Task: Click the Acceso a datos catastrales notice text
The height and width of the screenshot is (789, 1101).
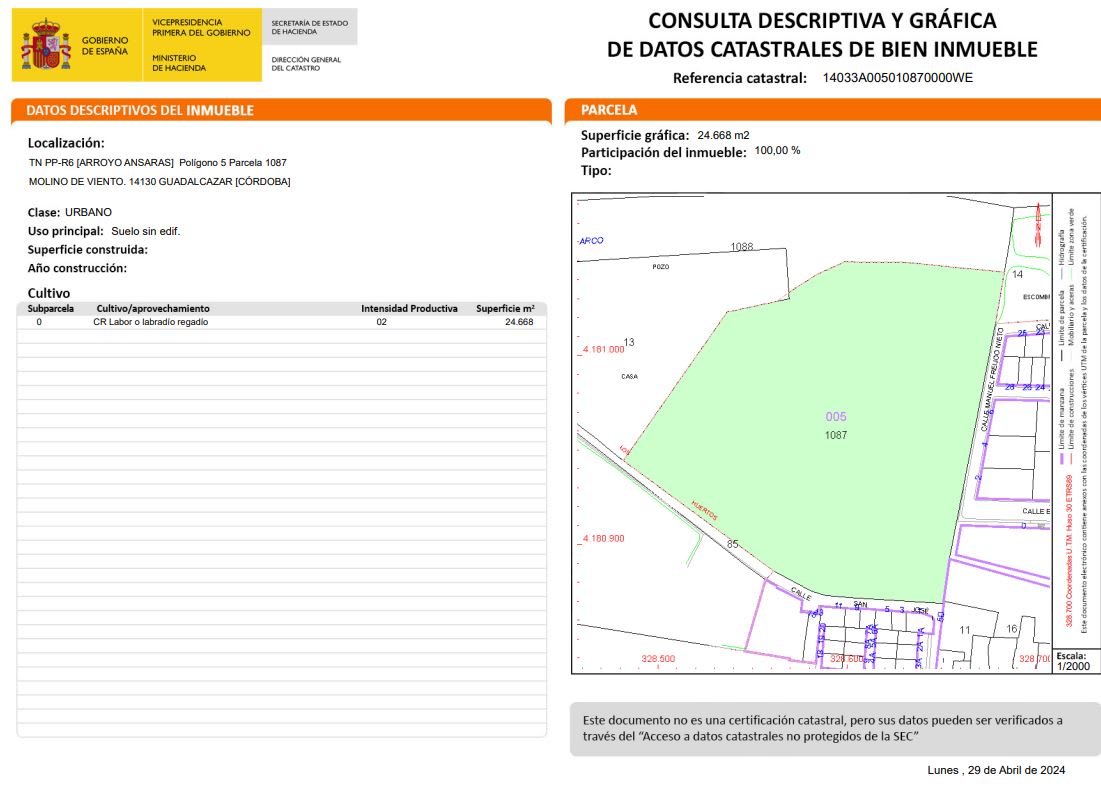Action: point(822,729)
